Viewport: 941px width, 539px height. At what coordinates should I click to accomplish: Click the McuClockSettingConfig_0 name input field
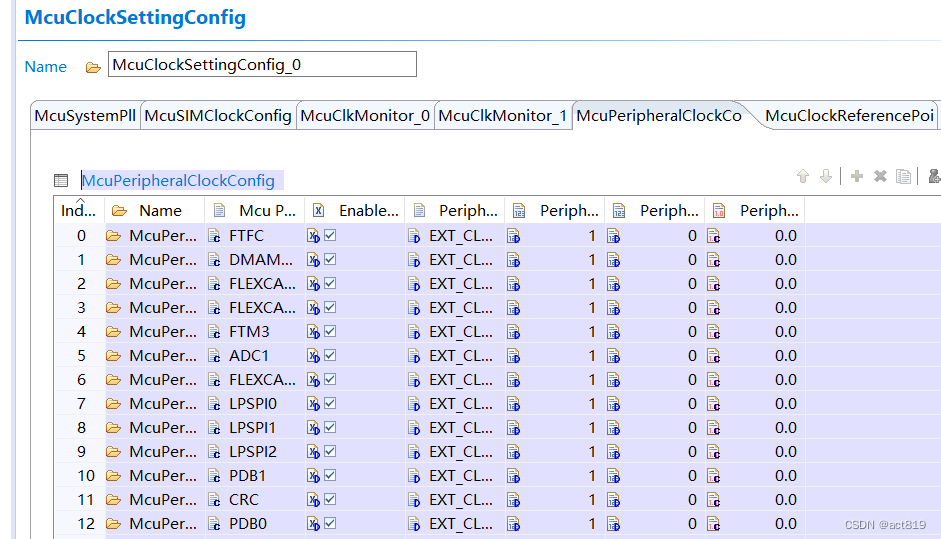[262, 65]
